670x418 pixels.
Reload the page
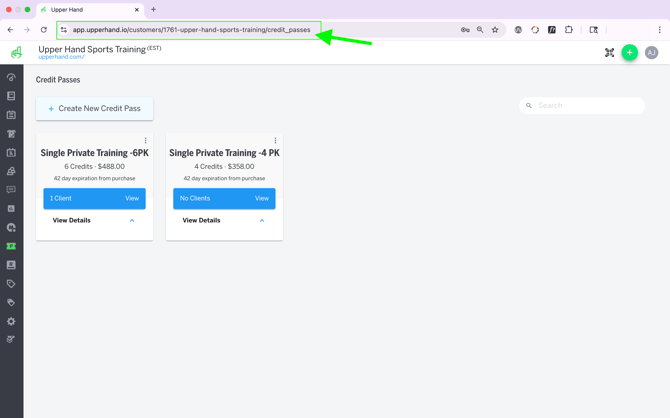coord(44,30)
